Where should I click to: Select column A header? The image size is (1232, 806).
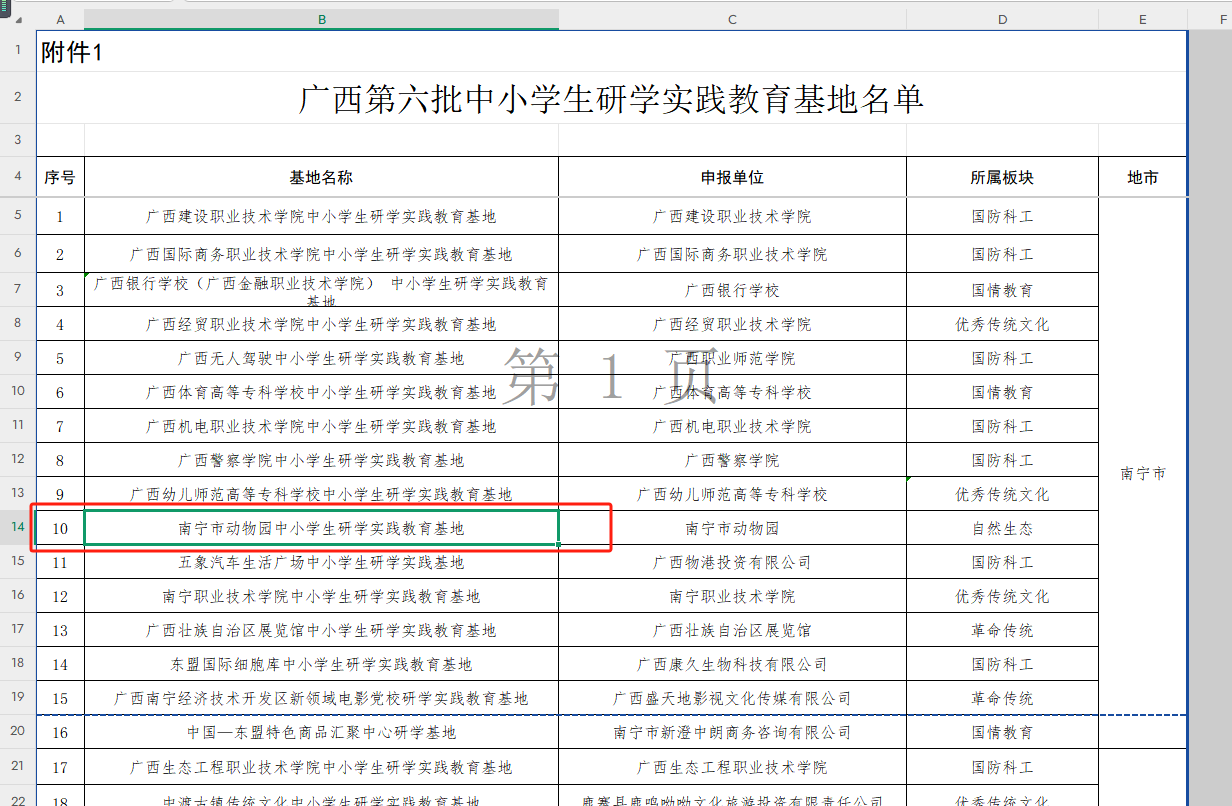60,19
